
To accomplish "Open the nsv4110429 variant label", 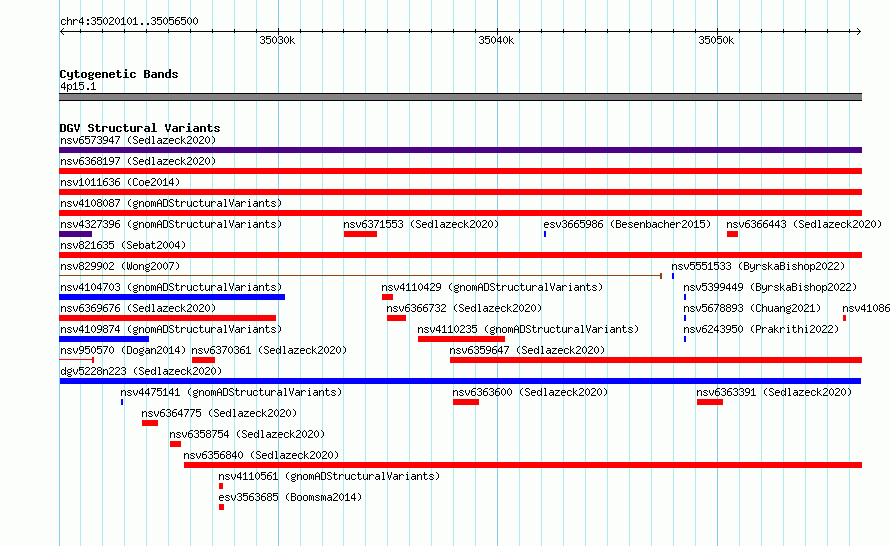I will point(492,287).
